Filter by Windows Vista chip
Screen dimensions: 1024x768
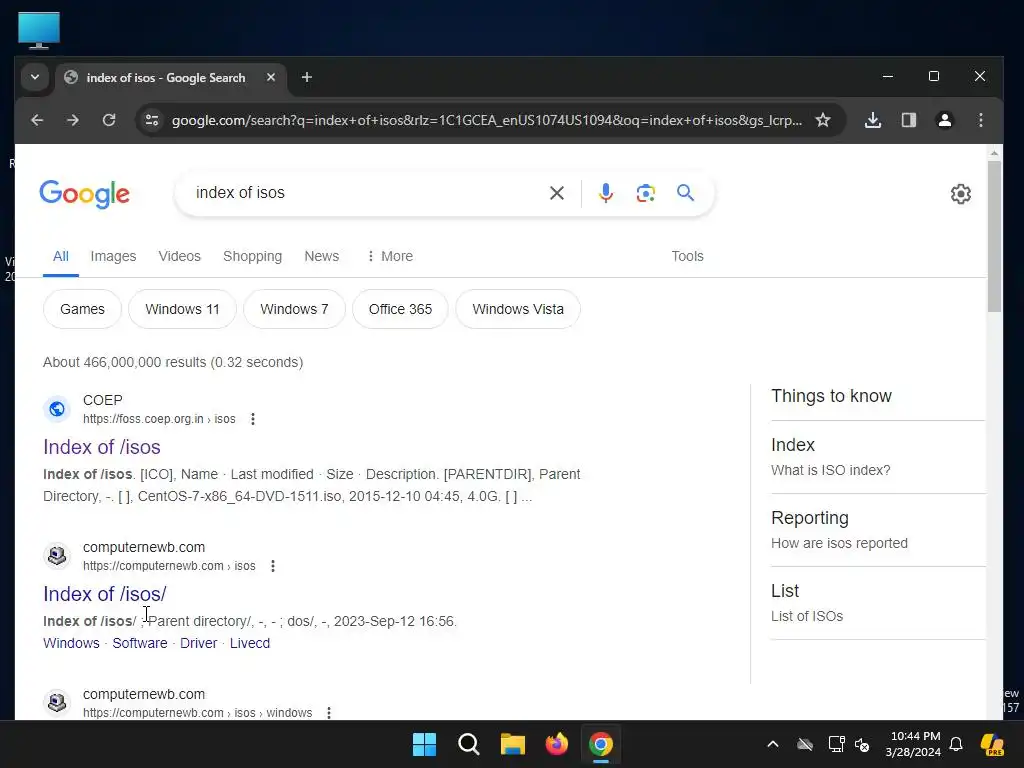(518, 309)
